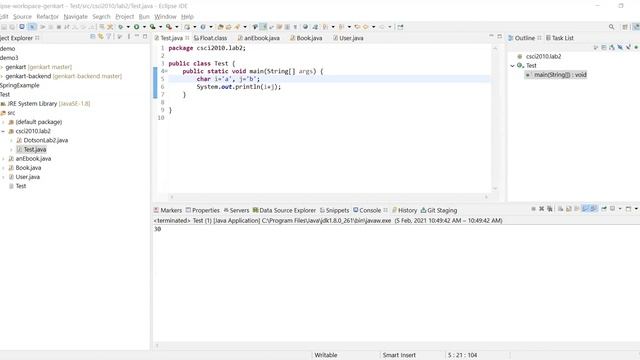Open the Git Staging tab
Screen dimensions: 640x360
439,210
